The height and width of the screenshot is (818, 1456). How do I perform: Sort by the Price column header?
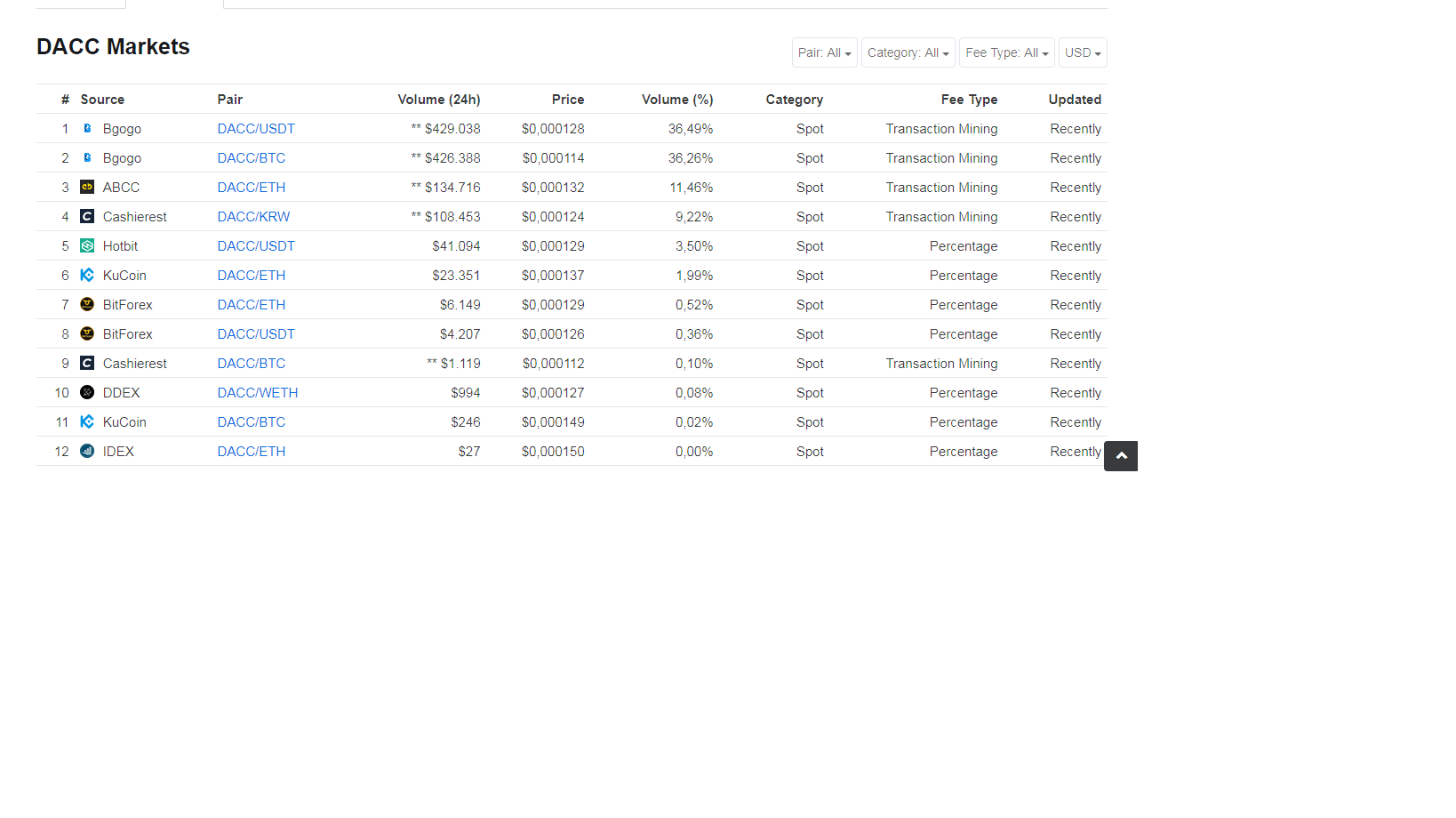click(x=568, y=100)
